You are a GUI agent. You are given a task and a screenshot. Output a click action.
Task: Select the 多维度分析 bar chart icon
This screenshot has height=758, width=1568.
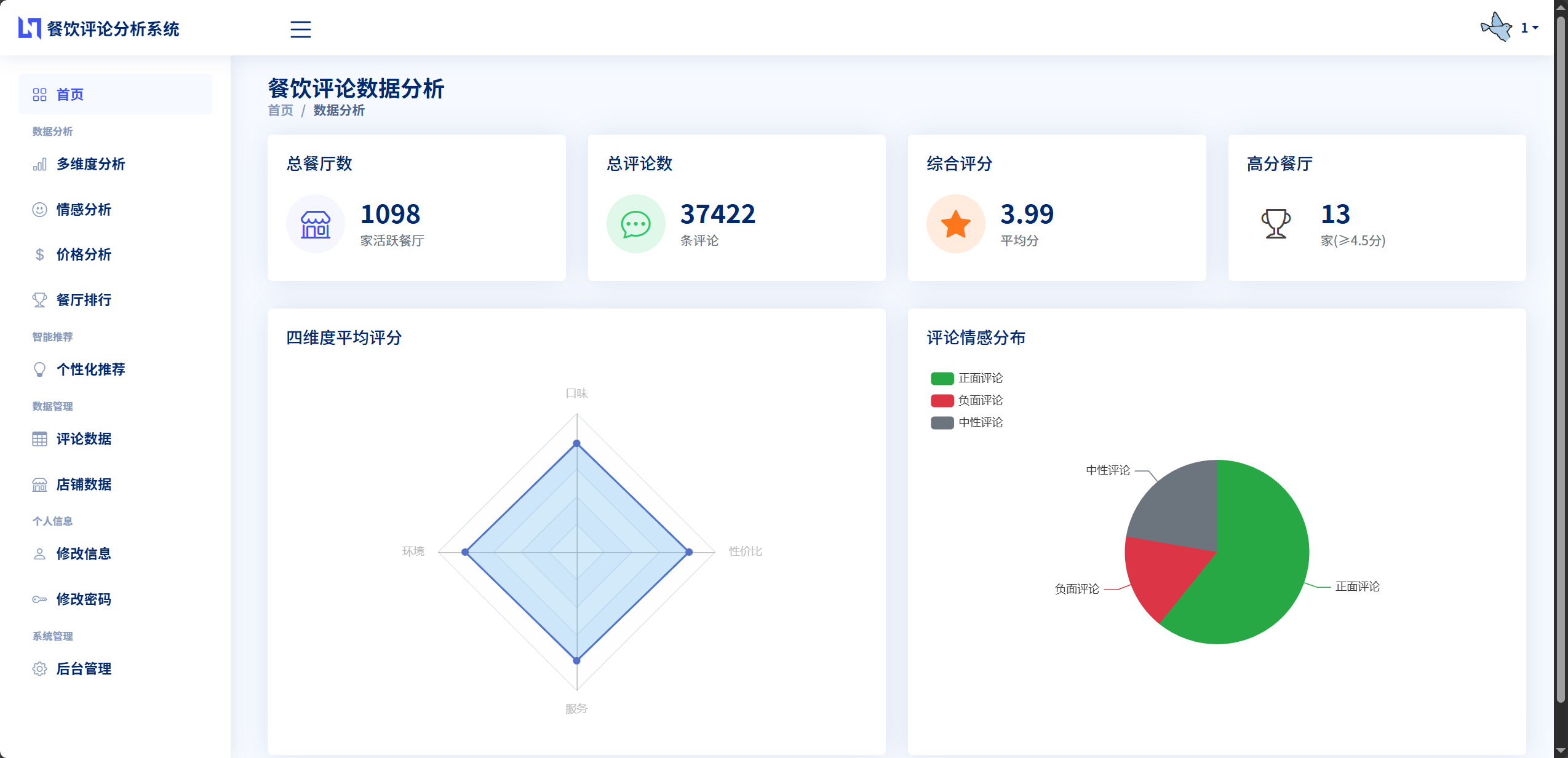point(39,164)
